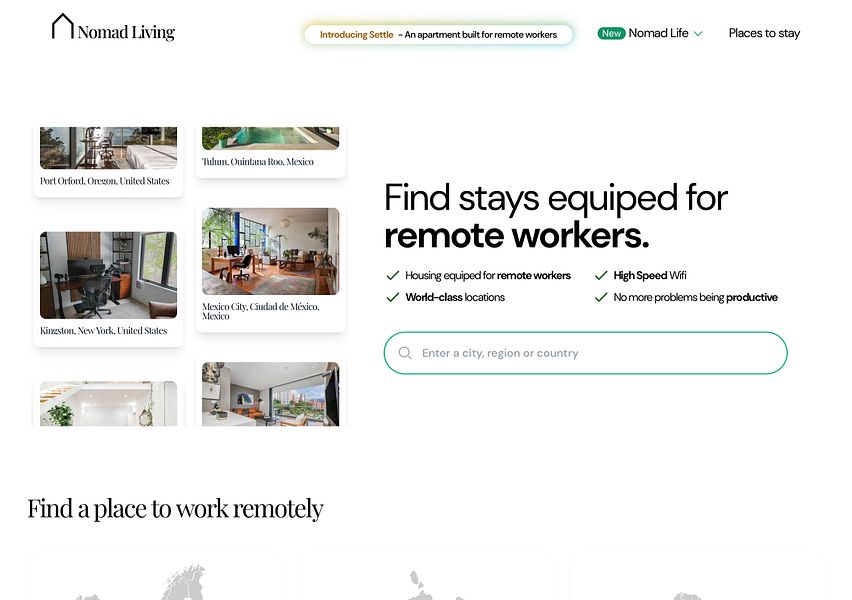Open the Introducing Settle announcement banner
Viewport: 852px width, 600px height.
coord(438,34)
